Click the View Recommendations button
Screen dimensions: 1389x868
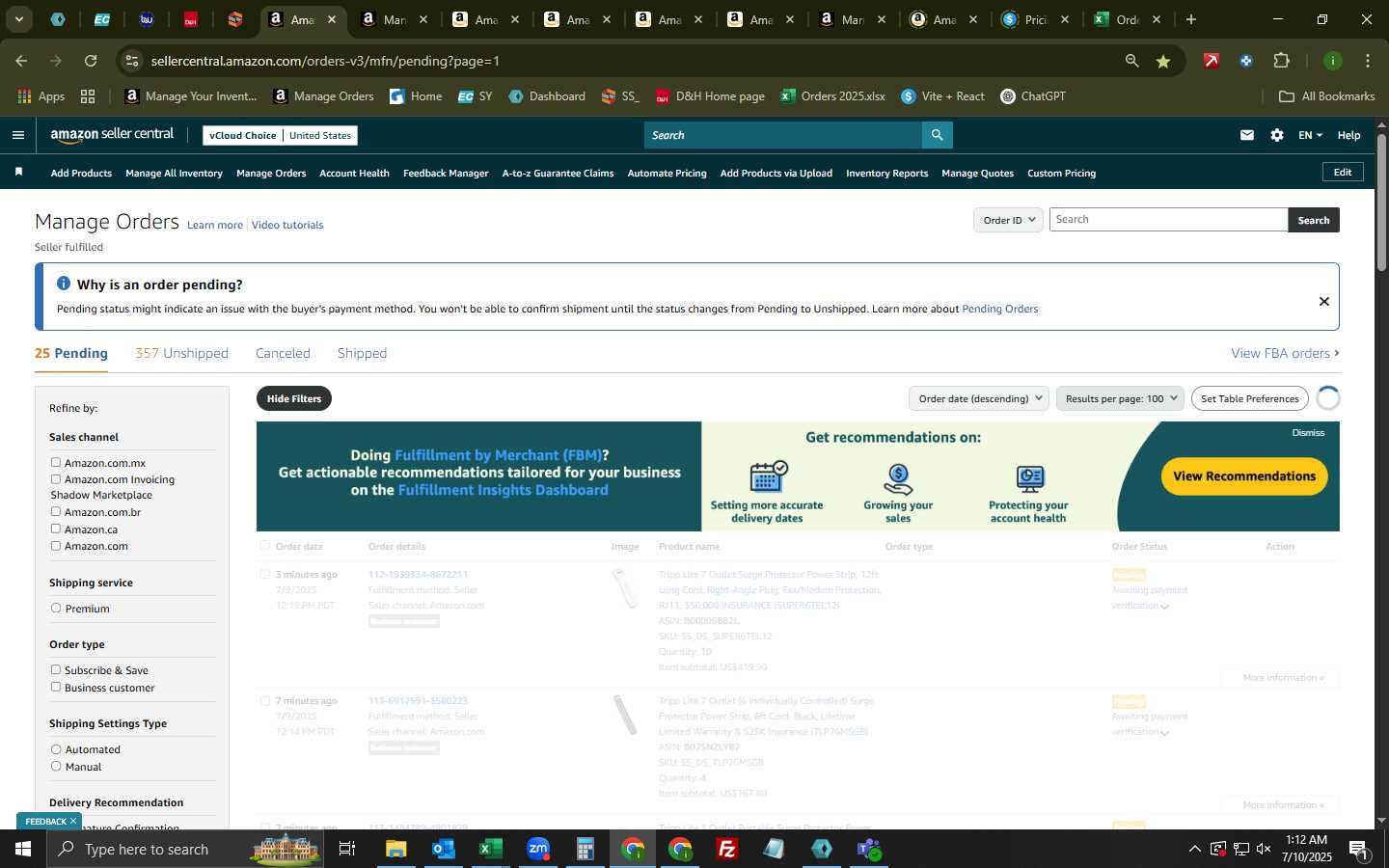click(x=1244, y=476)
